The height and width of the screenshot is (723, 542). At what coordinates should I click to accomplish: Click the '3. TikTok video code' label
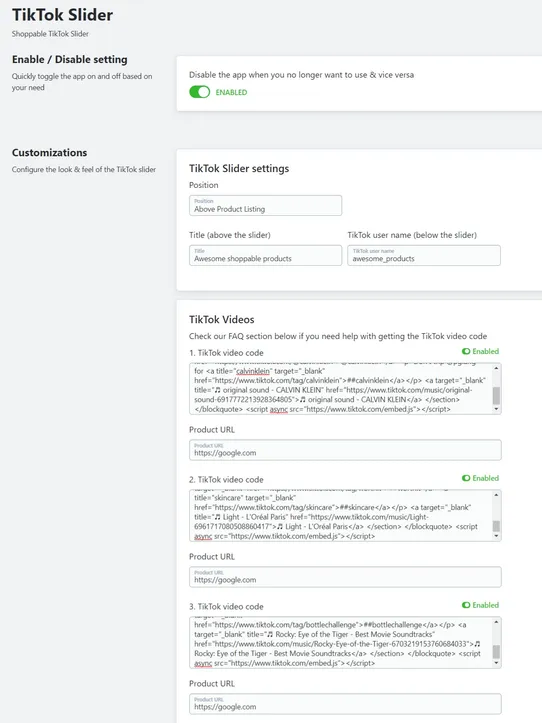(x=226, y=606)
